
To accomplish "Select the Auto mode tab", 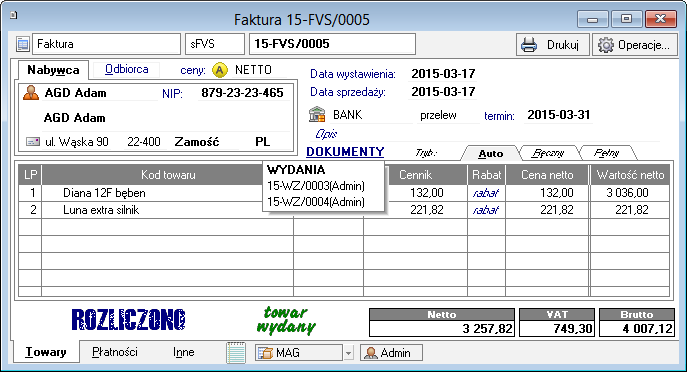I will click(x=490, y=153).
